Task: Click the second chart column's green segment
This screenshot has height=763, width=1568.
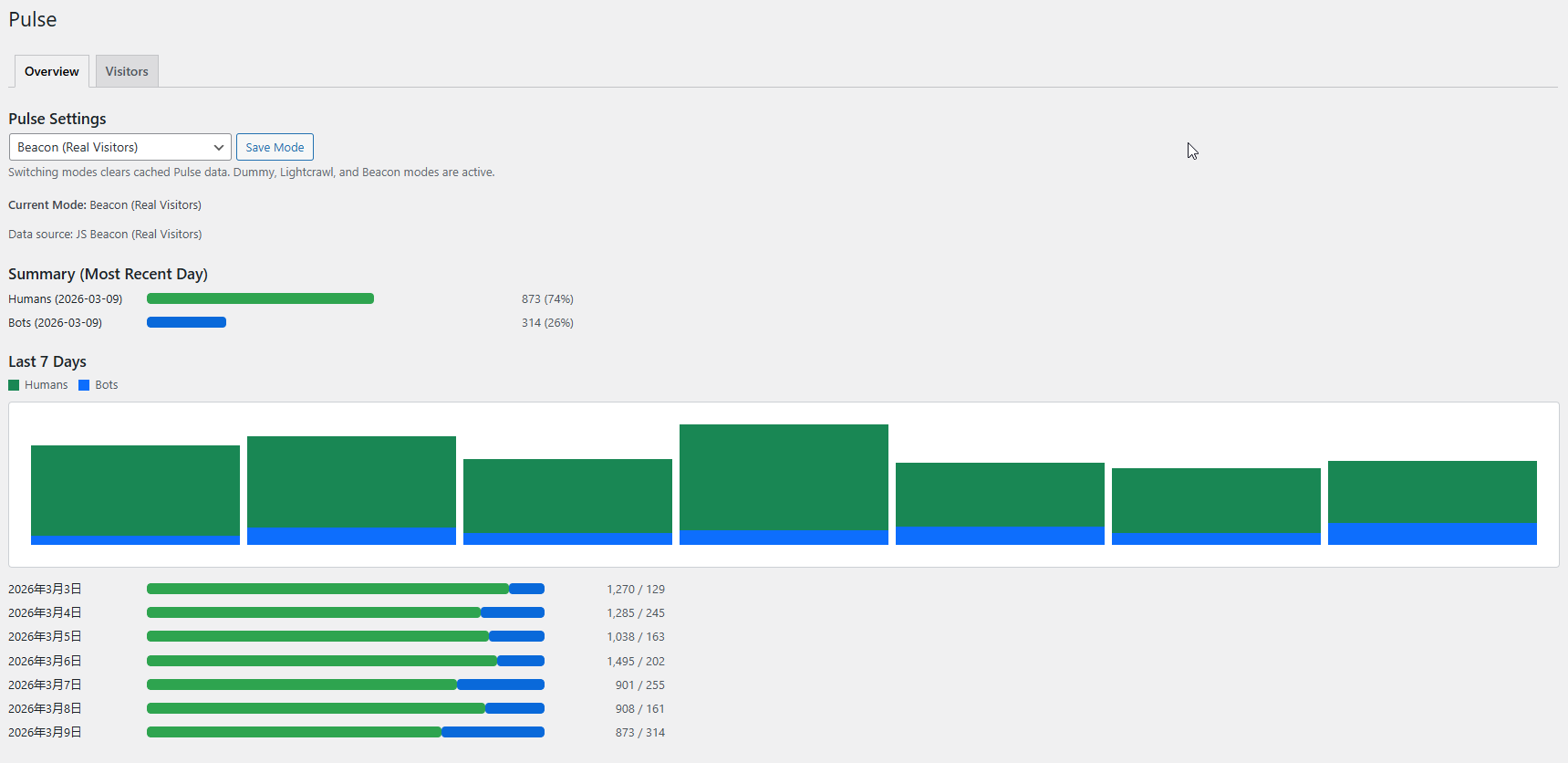Action: tap(351, 481)
